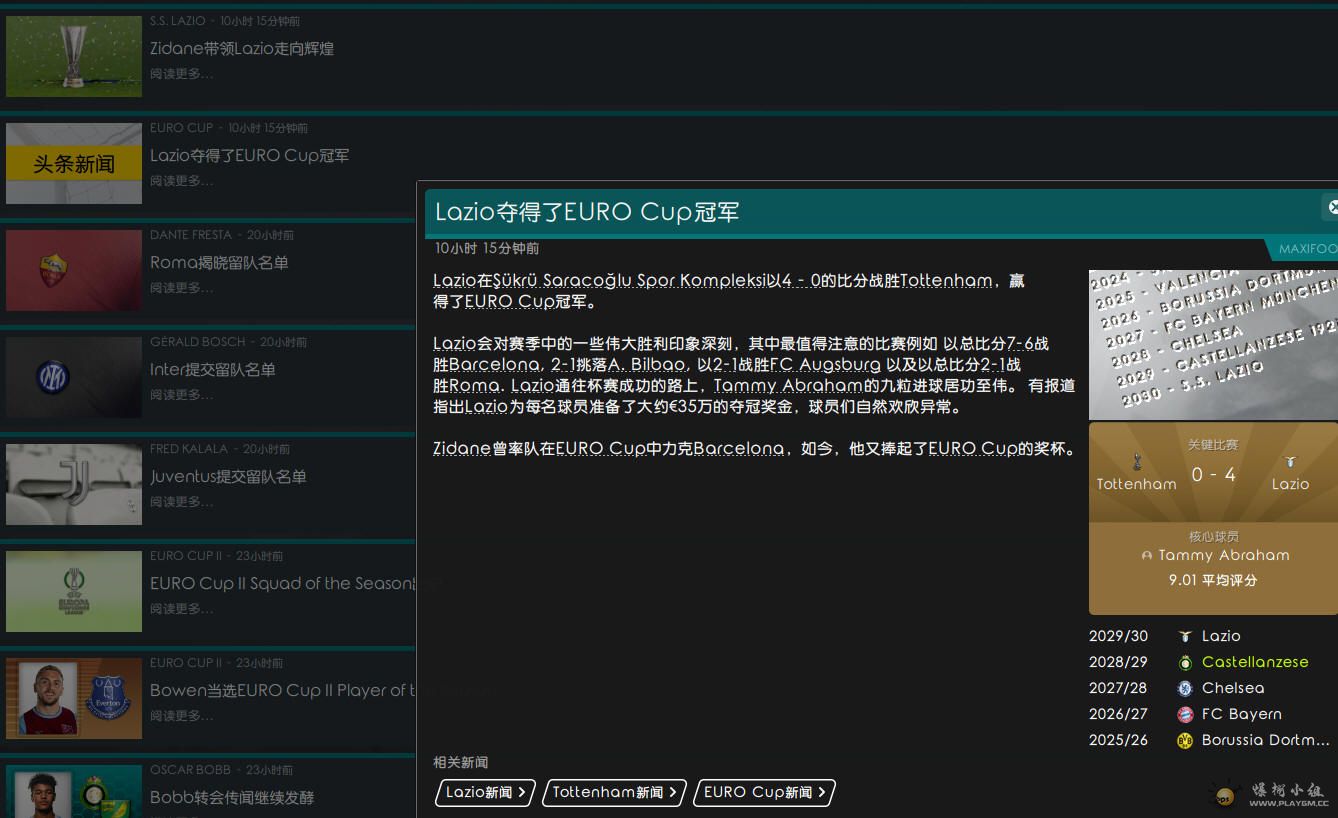Image resolution: width=1338 pixels, height=818 pixels.
Task: Open the 头条新闻 headline thumbnail
Action: tap(74, 163)
